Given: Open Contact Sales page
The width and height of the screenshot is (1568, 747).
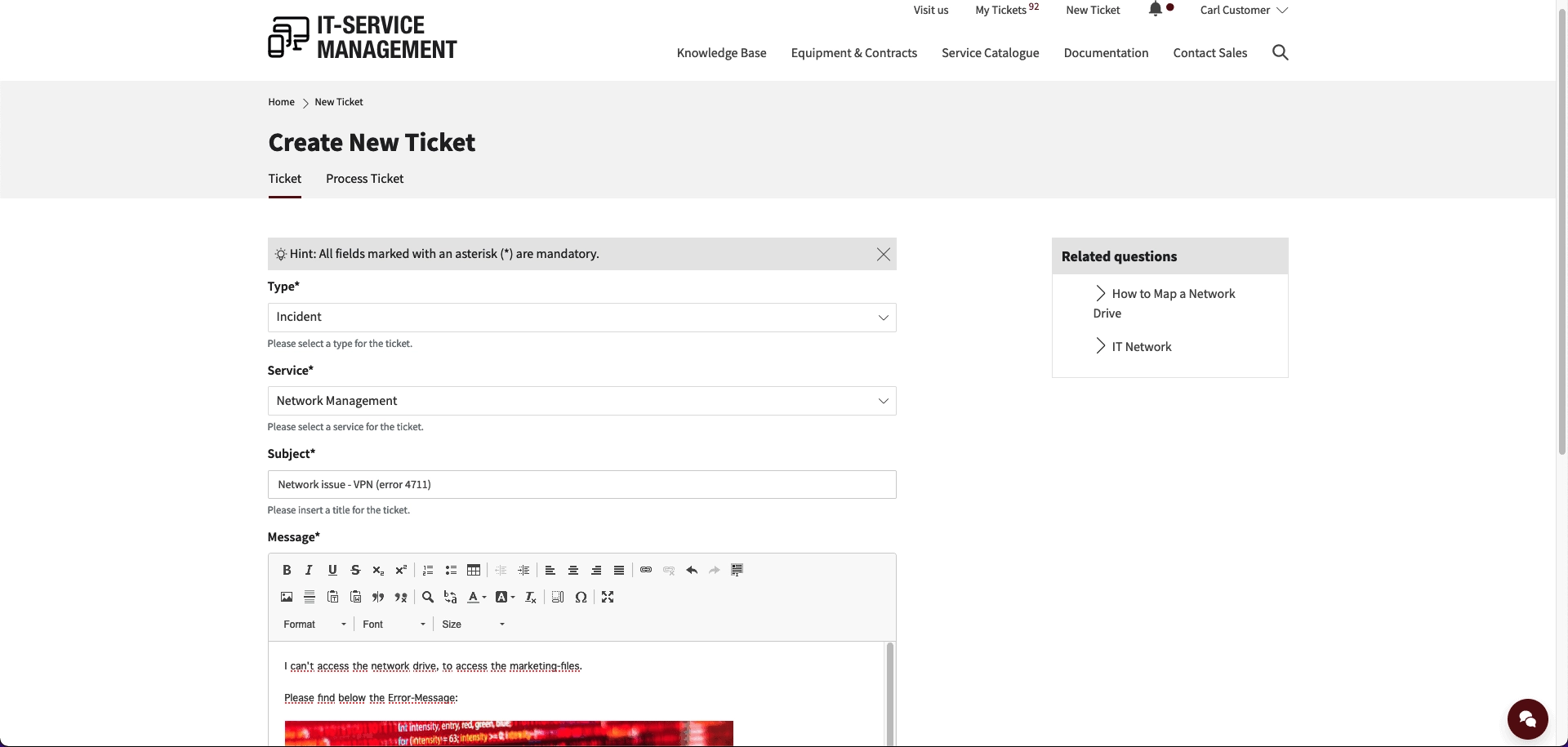Looking at the screenshot, I should pos(1209,53).
